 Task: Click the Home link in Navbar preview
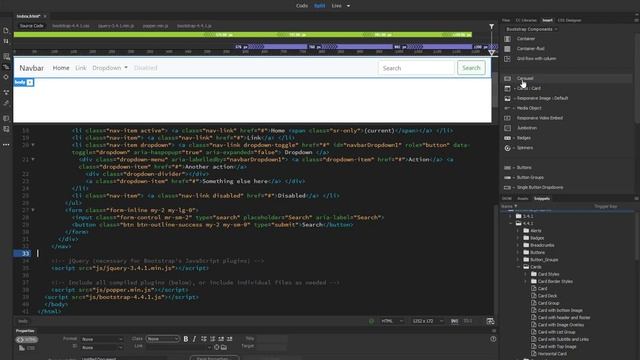pyautogui.click(x=61, y=68)
